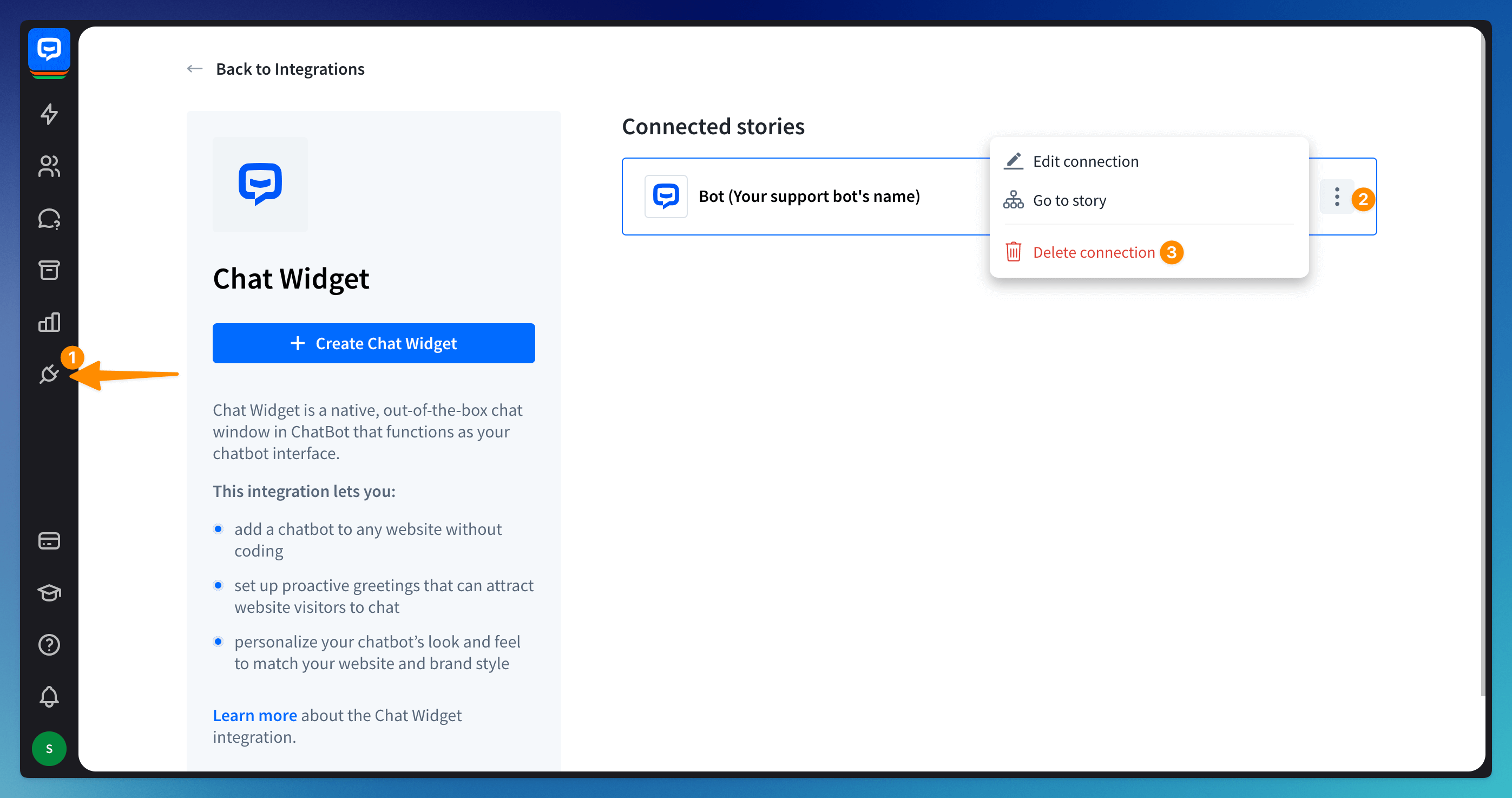This screenshot has height=798, width=1512.
Task: Open the green S user avatar menu
Action: (49, 749)
